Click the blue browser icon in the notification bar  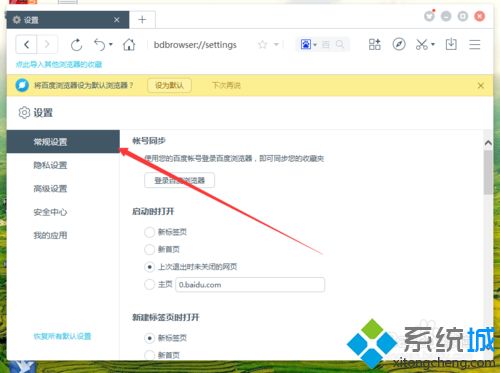(22, 85)
